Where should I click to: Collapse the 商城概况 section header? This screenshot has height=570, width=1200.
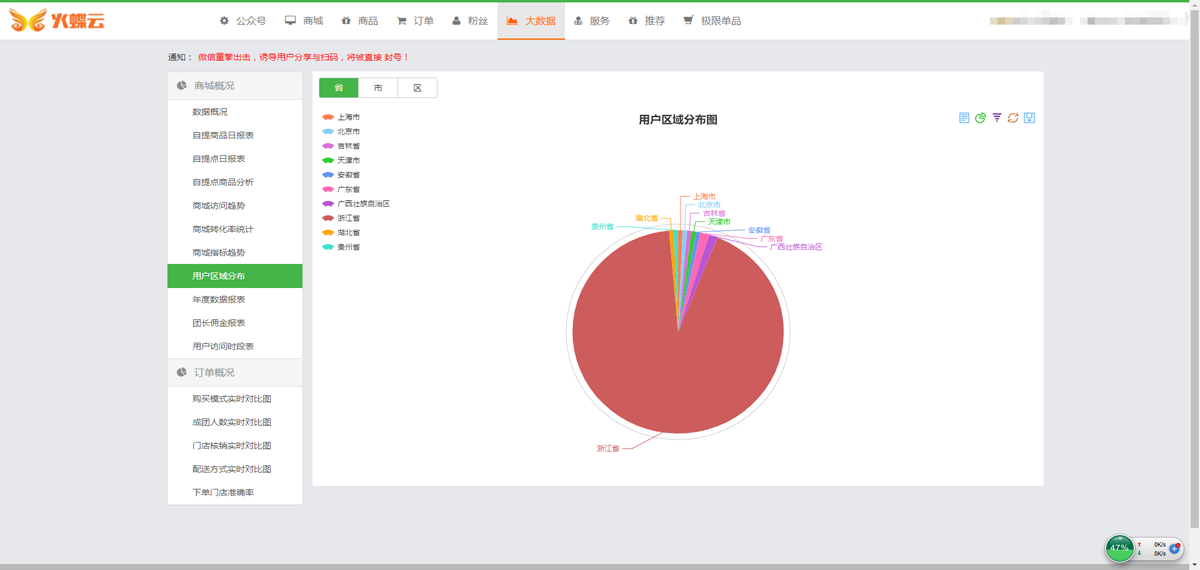click(235, 86)
